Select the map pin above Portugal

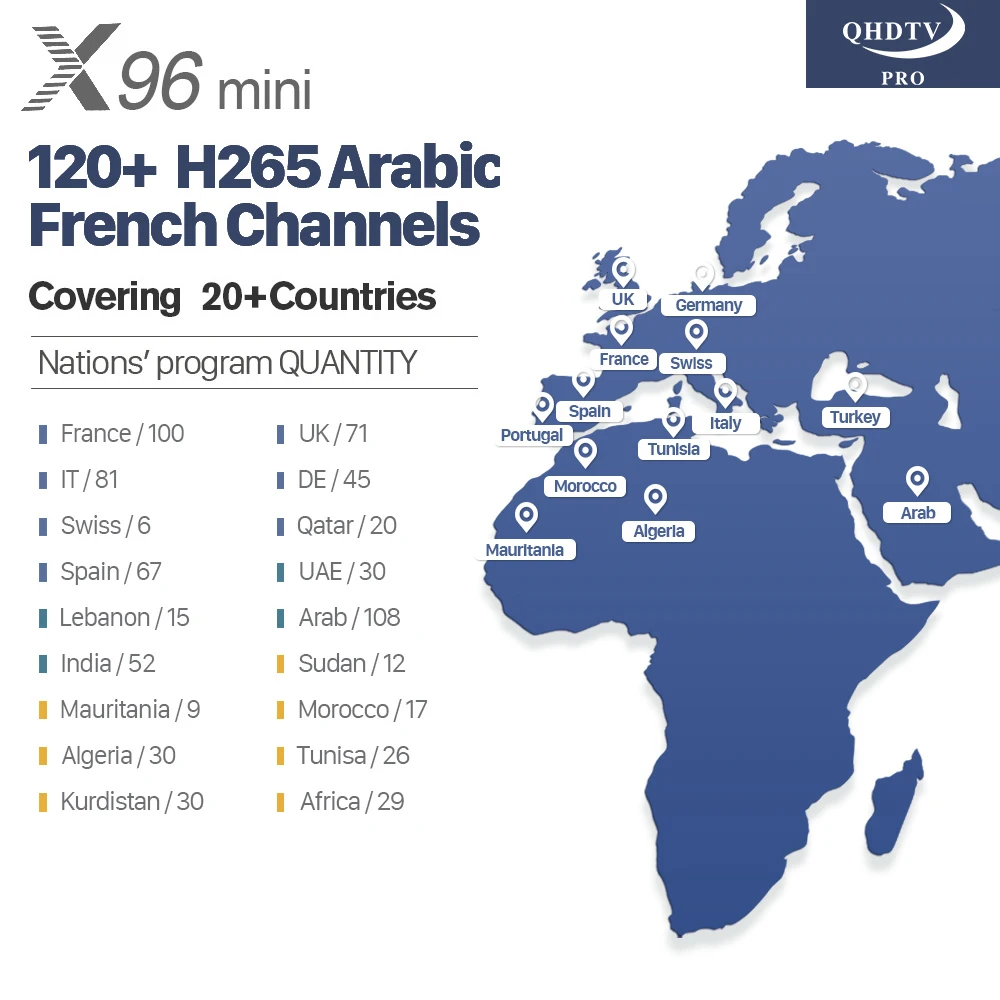pos(543,407)
